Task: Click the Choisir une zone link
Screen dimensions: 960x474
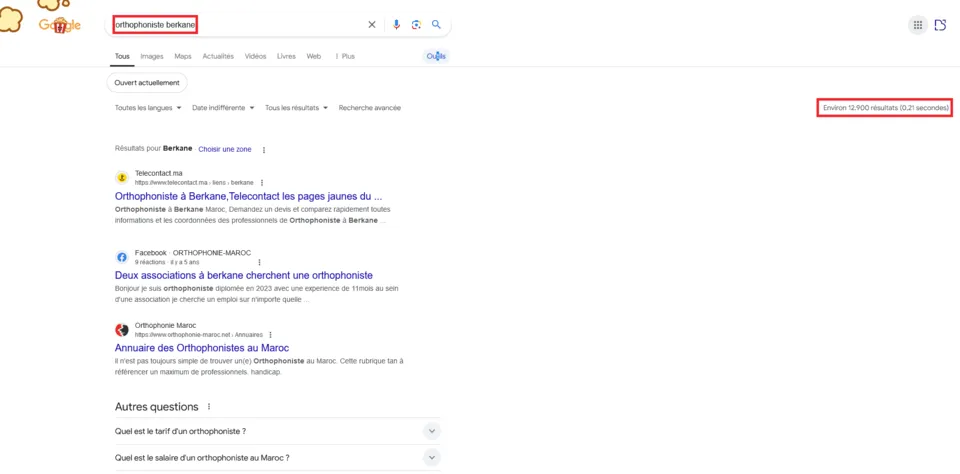Action: point(225,149)
